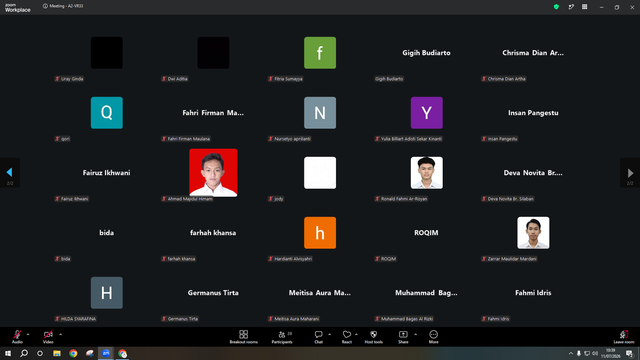640x360 pixels.
Task: Expand the React options arrow
Action: [x=356, y=334]
